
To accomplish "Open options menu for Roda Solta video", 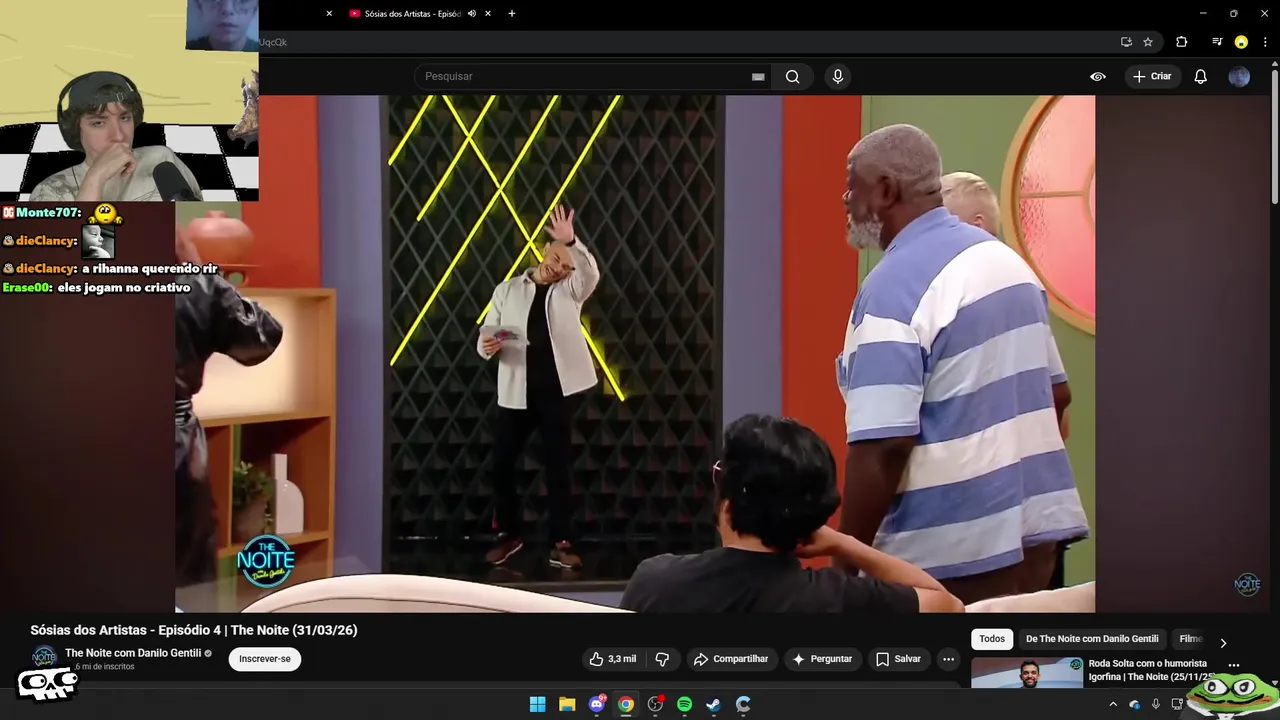I will [x=1234, y=665].
